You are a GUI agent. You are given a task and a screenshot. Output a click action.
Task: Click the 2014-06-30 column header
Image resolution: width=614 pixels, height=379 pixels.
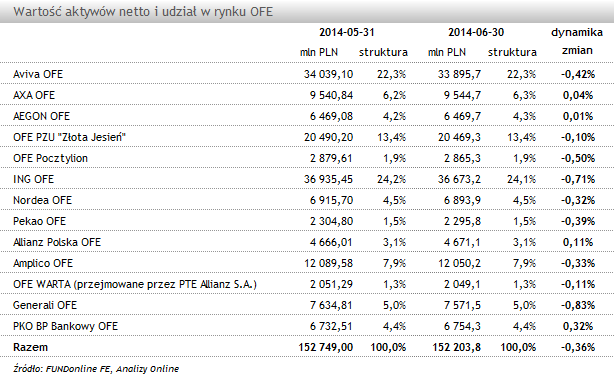coord(476,32)
